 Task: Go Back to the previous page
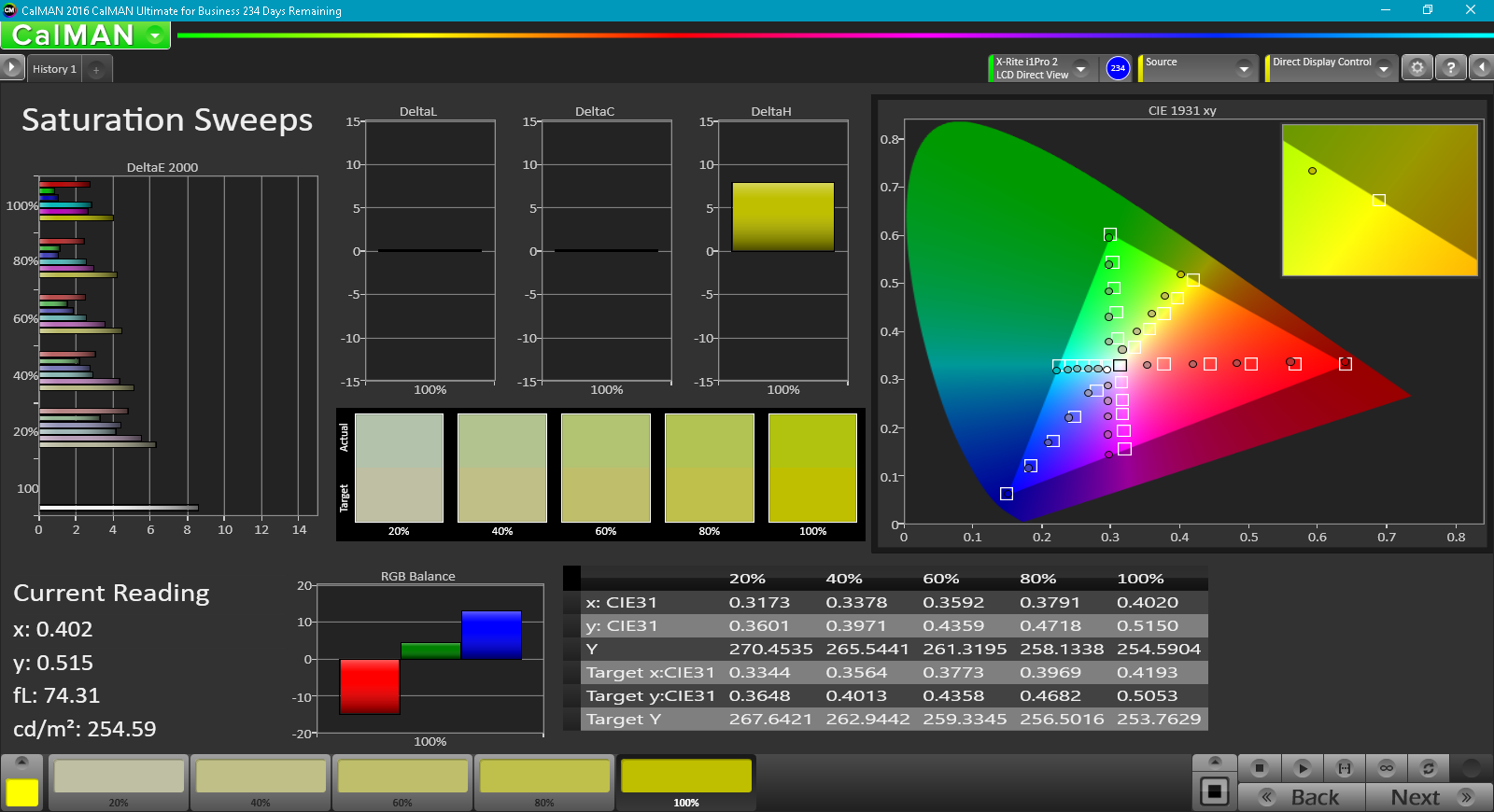(1302, 797)
